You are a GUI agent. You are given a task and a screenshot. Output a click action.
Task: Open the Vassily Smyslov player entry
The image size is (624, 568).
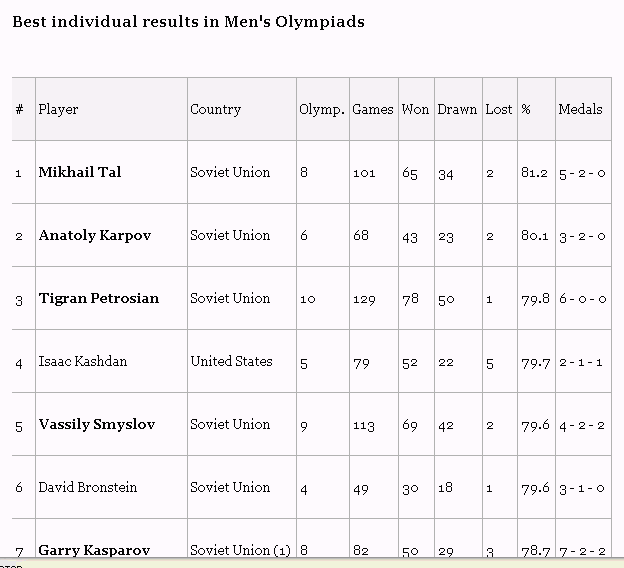(96, 424)
